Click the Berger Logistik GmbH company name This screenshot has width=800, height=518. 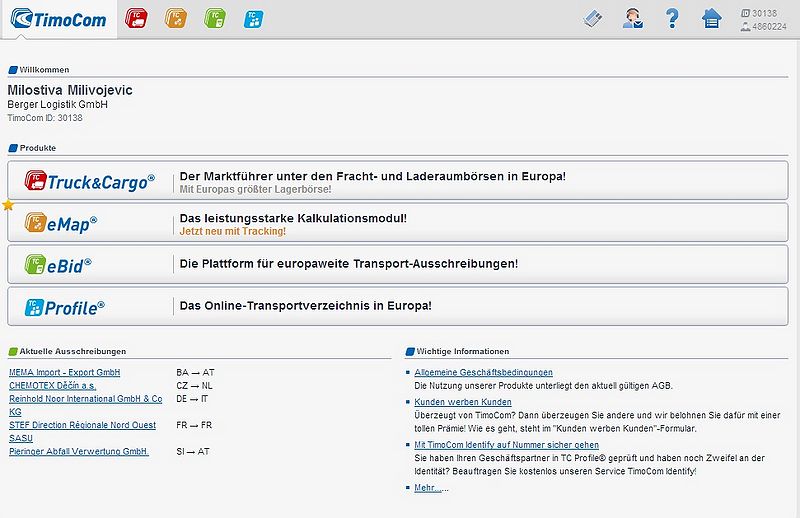57,105
